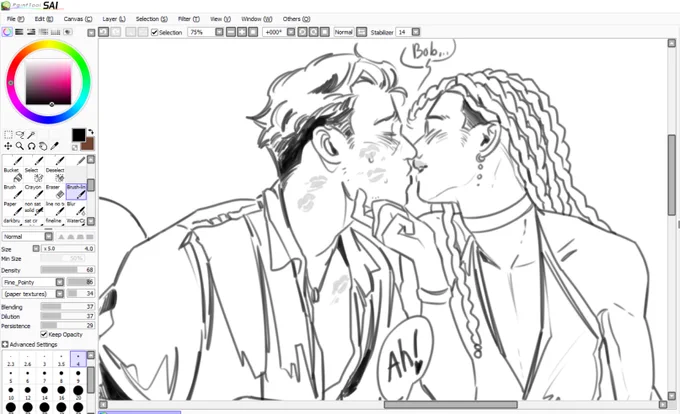Pick the Eraser tool
Screen dimensions: 680x414
(x=55, y=192)
